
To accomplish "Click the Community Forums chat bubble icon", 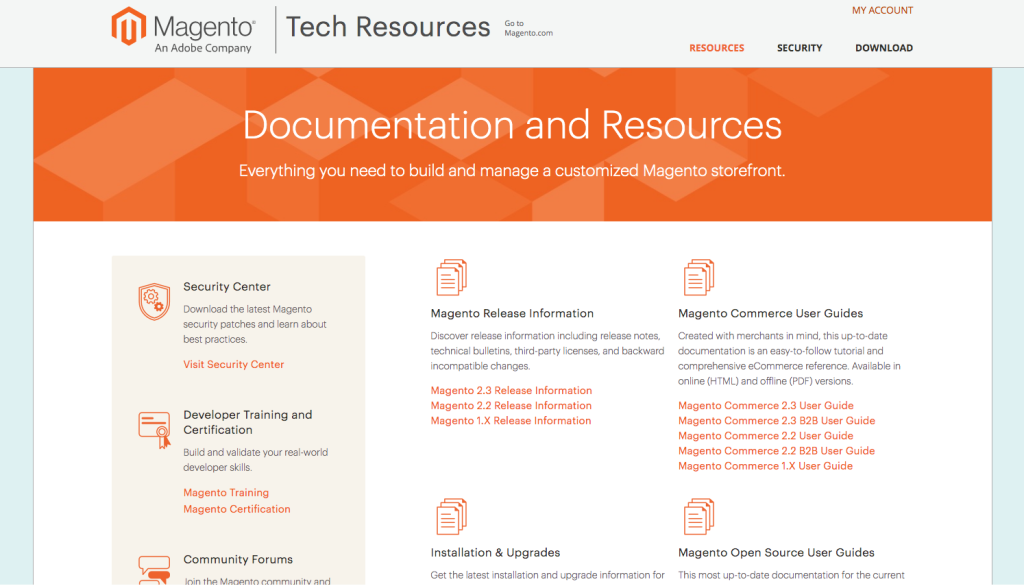I will tap(154, 570).
